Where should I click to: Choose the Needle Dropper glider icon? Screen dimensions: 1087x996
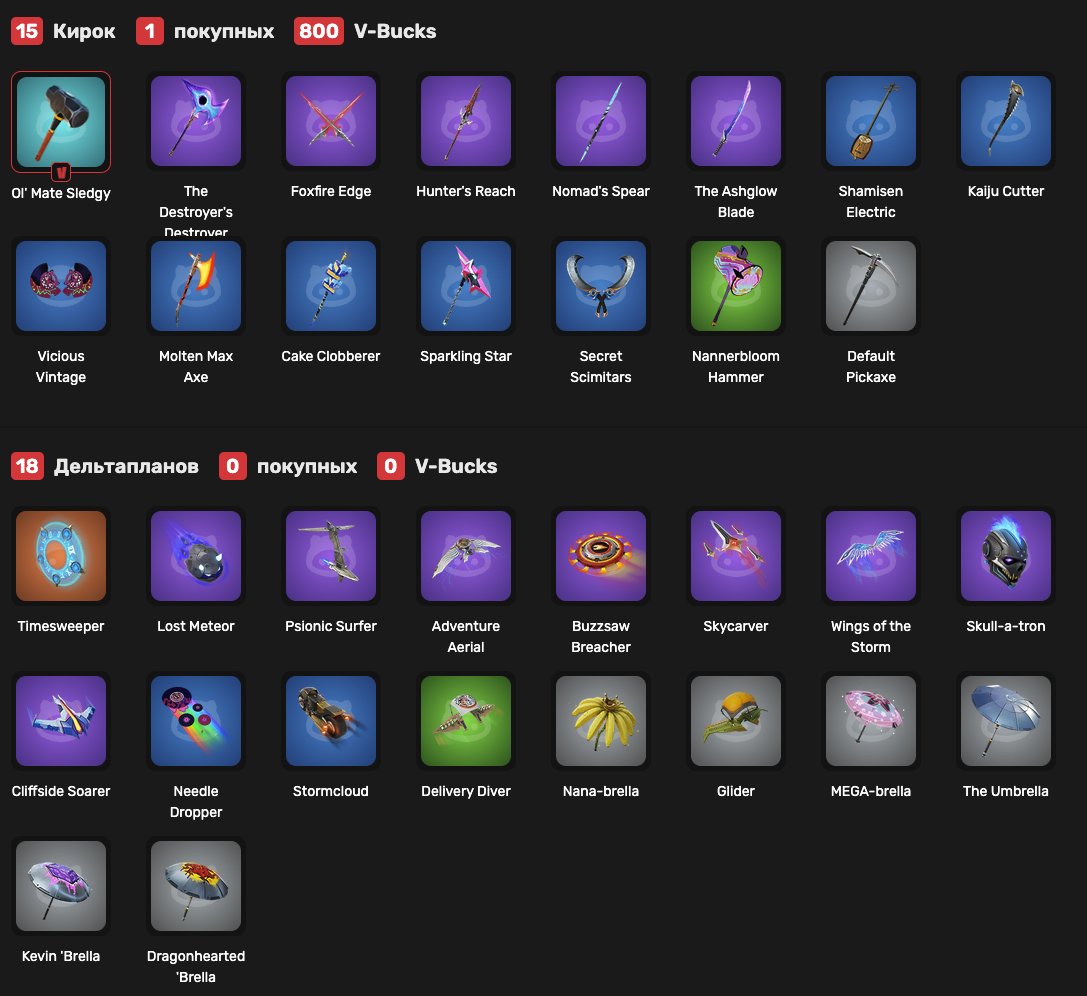click(196, 721)
